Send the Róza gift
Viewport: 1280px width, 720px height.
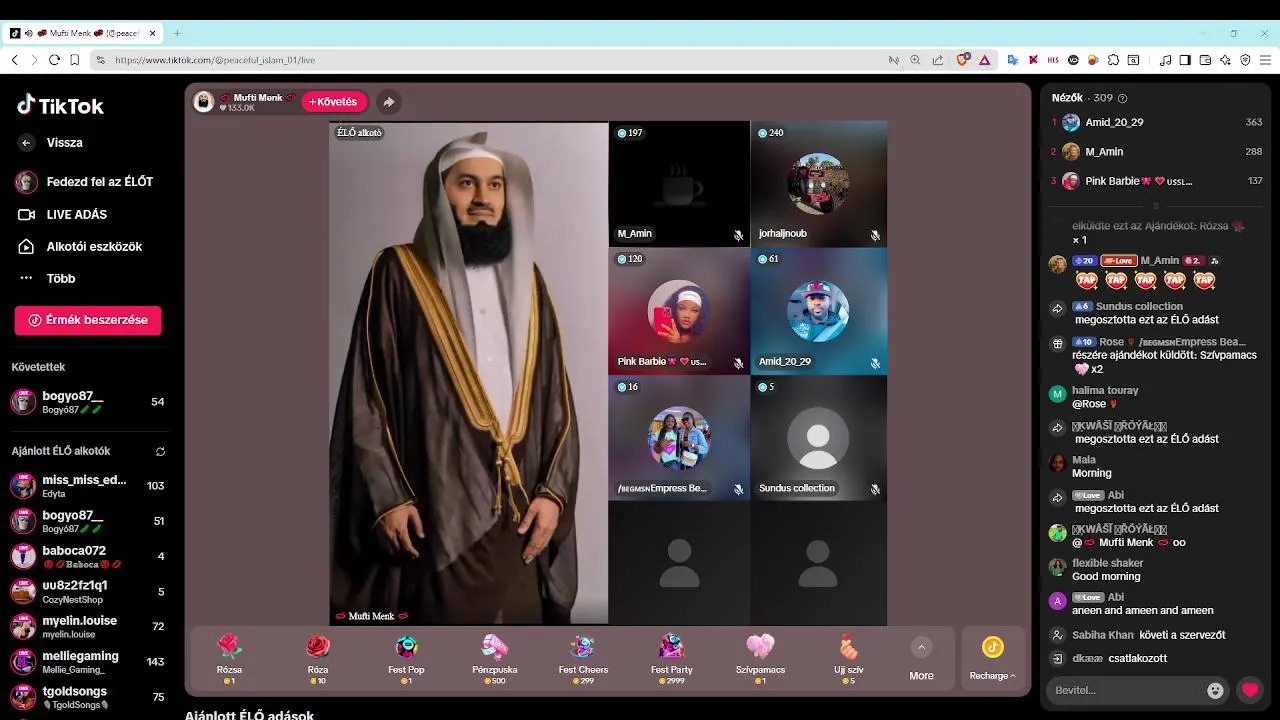pyautogui.click(x=318, y=658)
